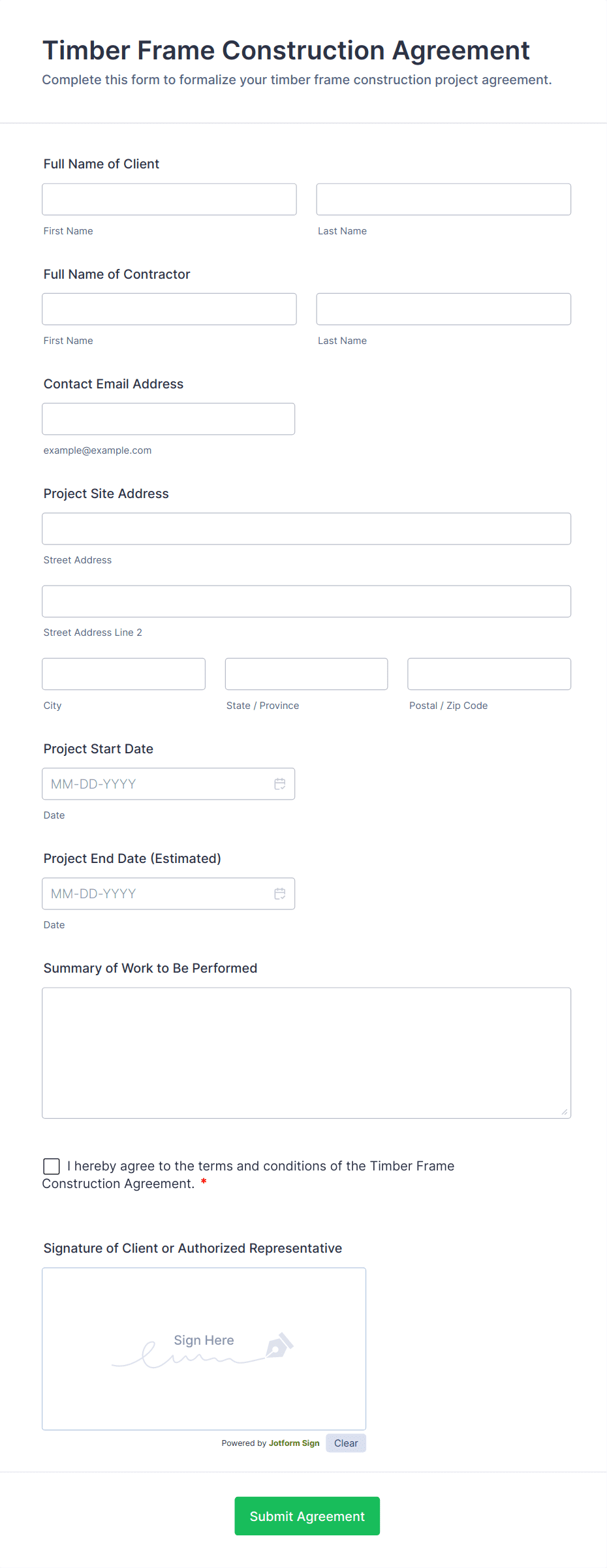Check the terms and conditions agreement box
This screenshot has height=1568, width=607.
coord(51,1166)
